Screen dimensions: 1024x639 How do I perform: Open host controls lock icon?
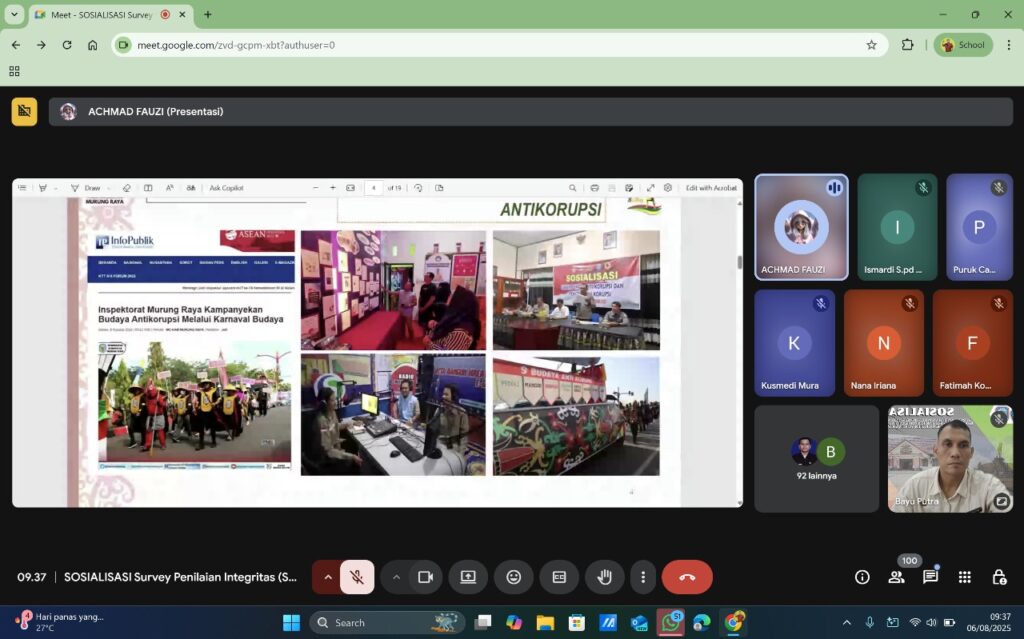(998, 577)
